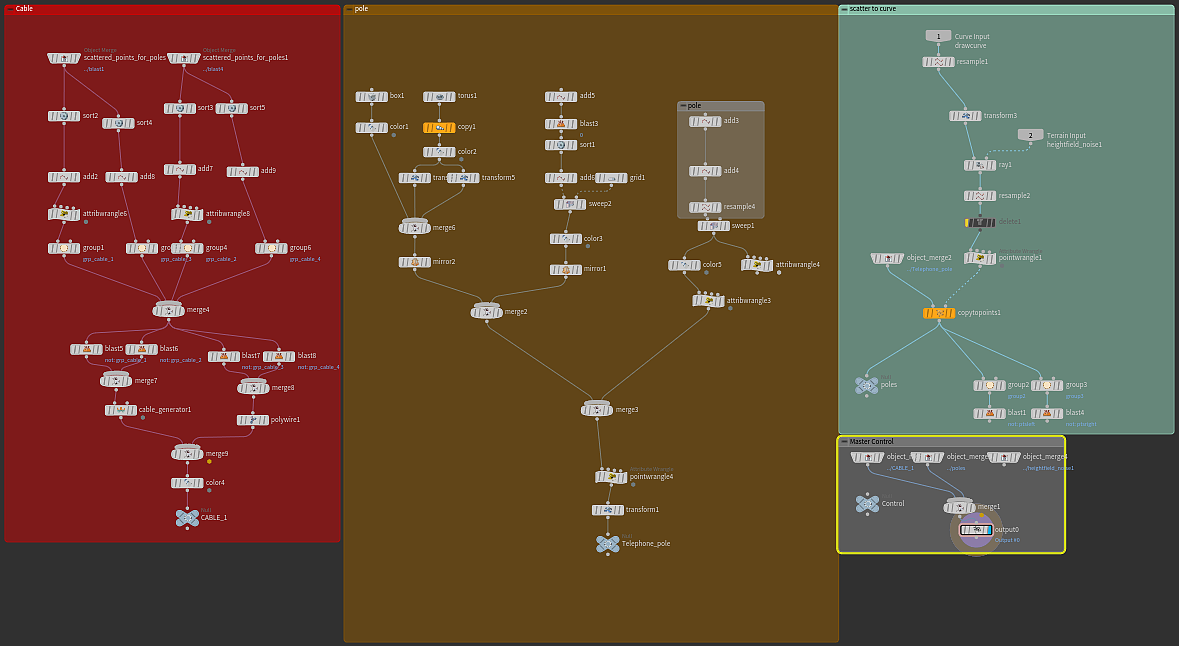Click the 'pointwrangle1' node label

pyautogui.click(x=1020, y=258)
